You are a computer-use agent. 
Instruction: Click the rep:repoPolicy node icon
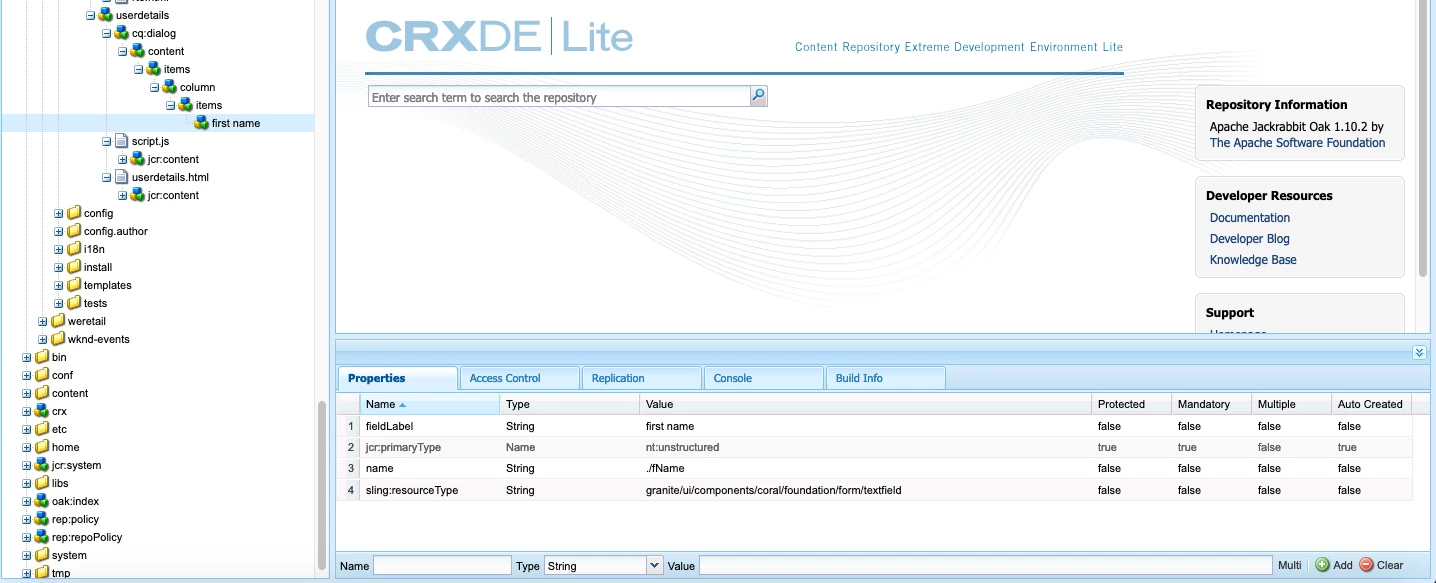42,537
